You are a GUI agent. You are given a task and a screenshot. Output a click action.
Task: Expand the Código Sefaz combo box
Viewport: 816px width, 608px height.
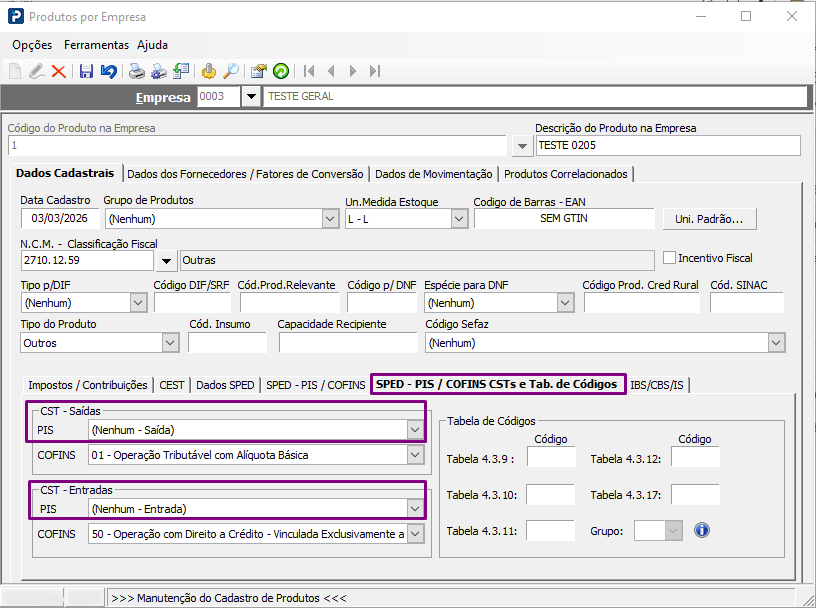coord(776,343)
